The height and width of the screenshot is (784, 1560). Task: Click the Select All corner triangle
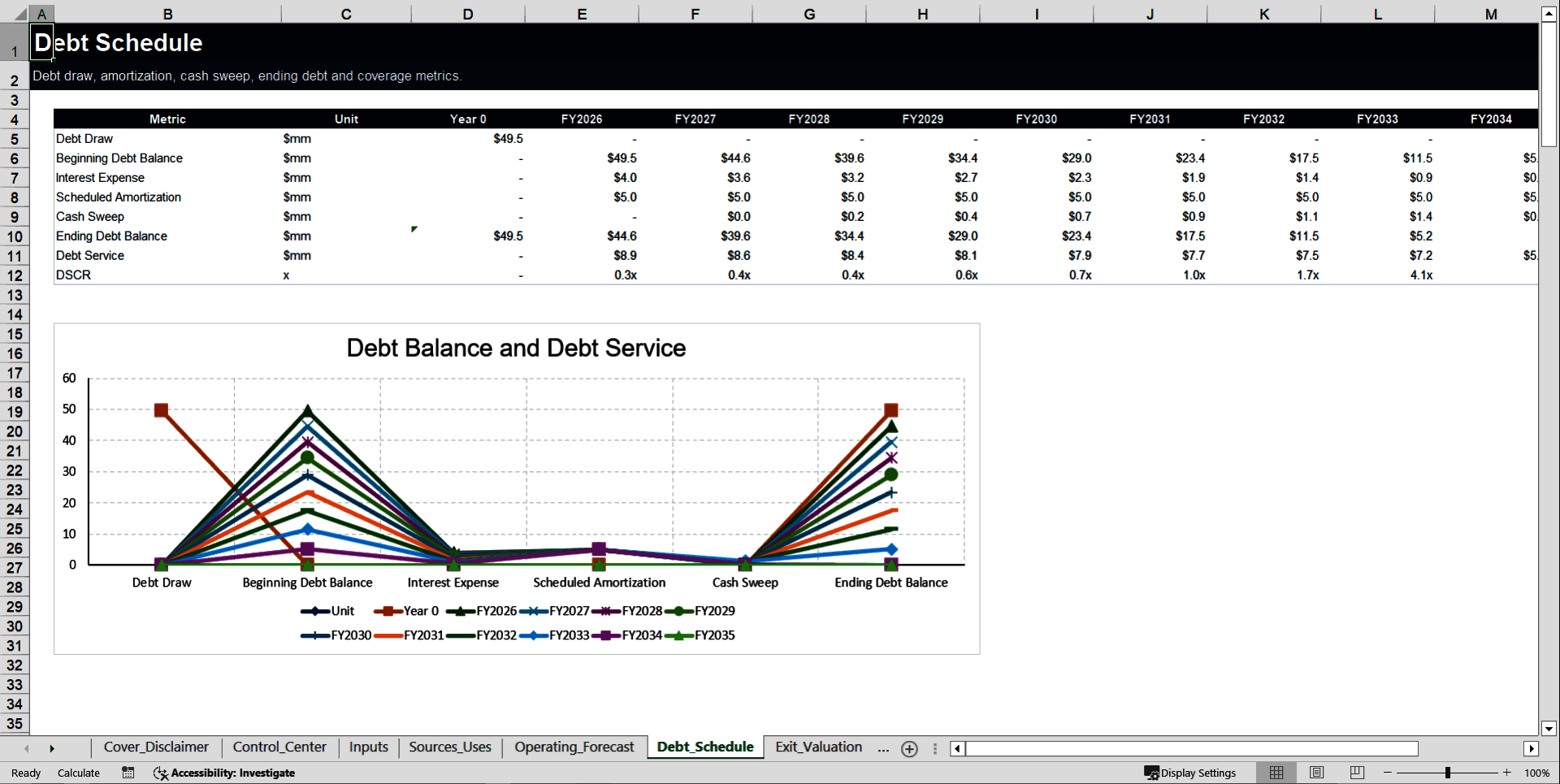pos(20,14)
